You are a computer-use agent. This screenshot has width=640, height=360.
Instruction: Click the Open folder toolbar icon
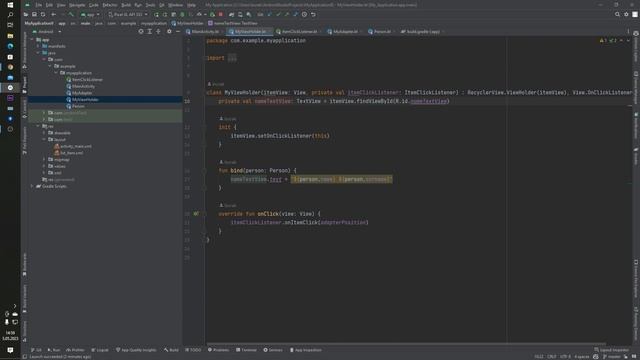[26, 14]
